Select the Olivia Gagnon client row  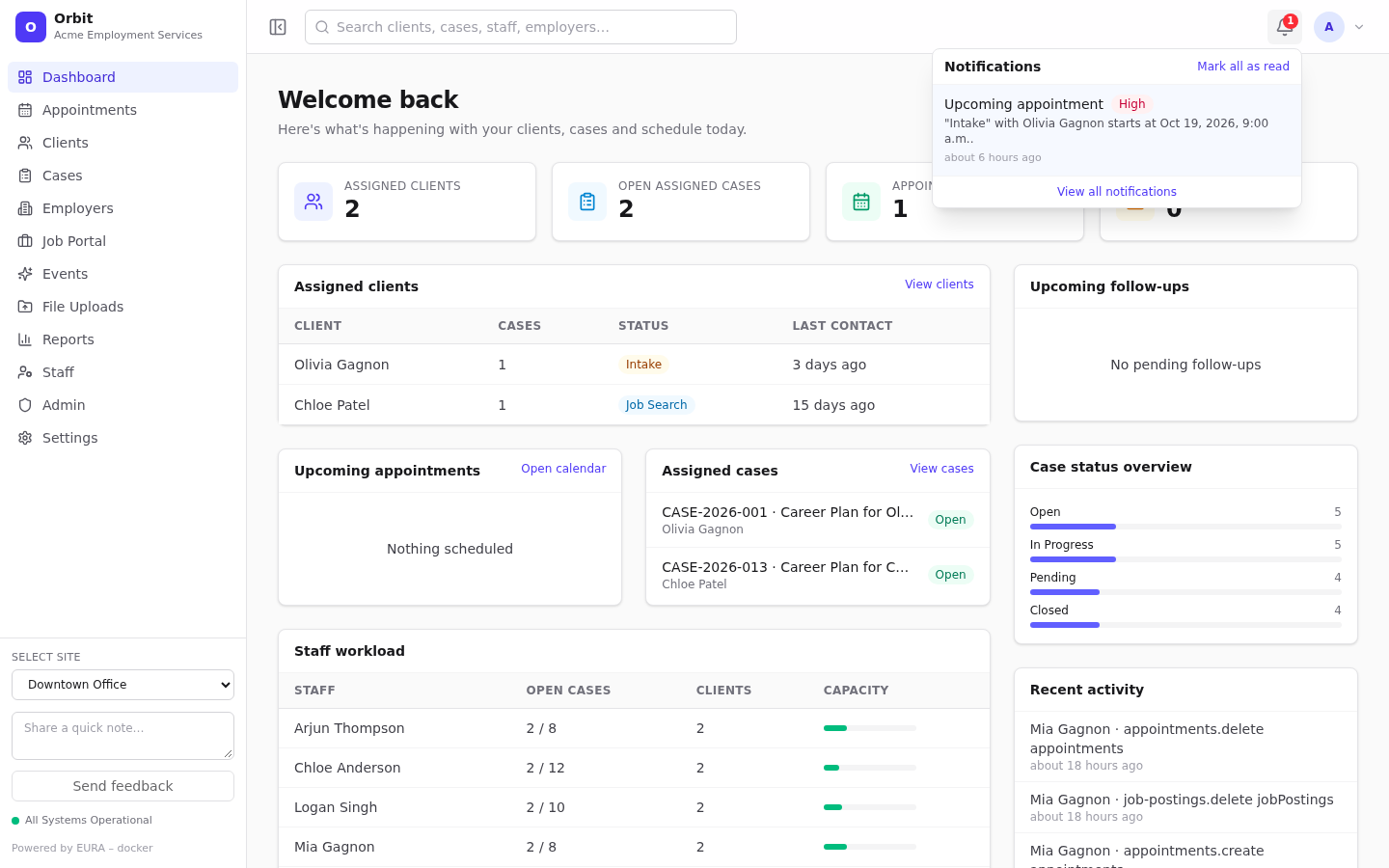[634, 365]
